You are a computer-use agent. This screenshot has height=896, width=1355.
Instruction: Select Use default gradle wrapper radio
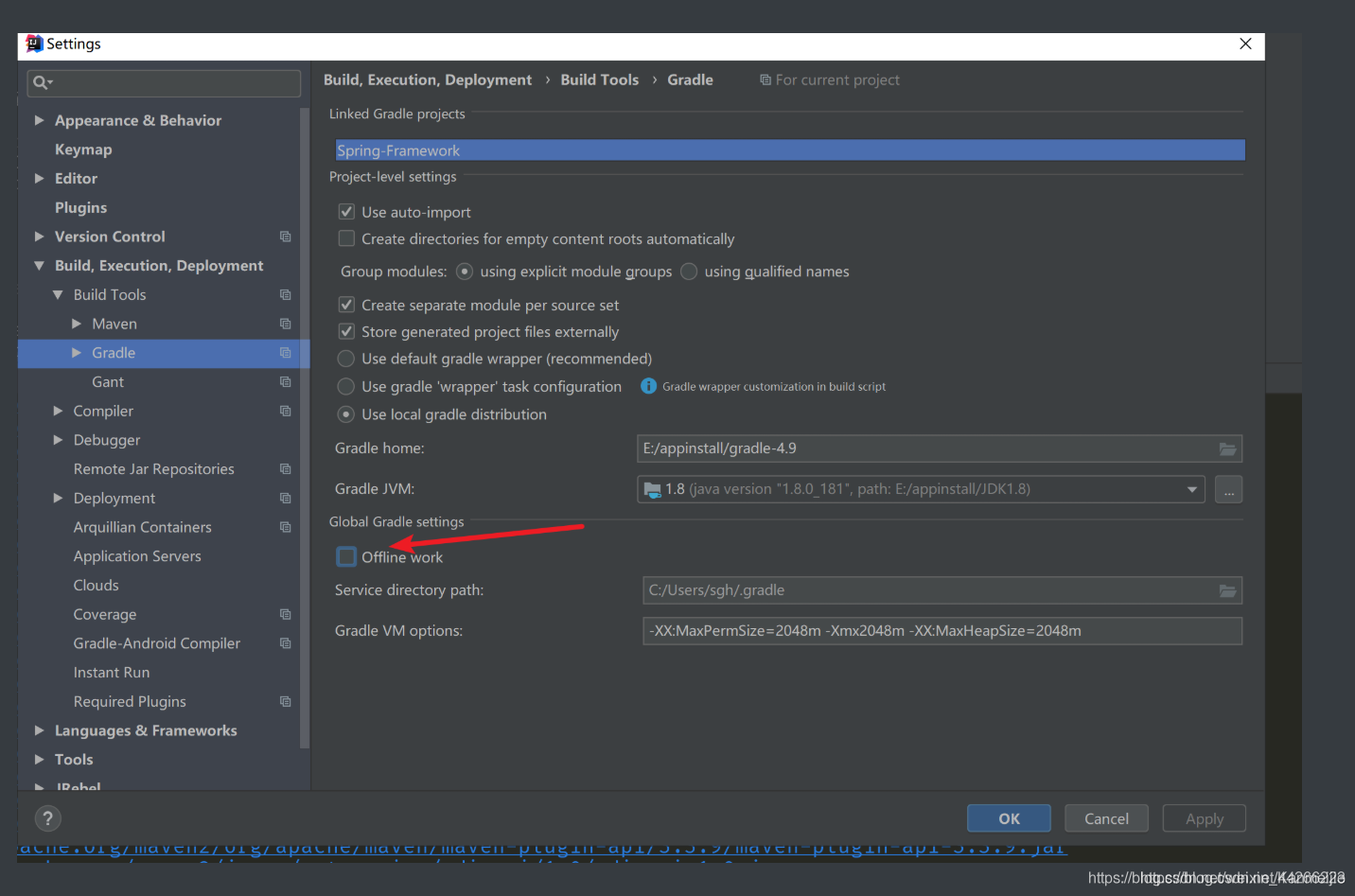tap(346, 359)
